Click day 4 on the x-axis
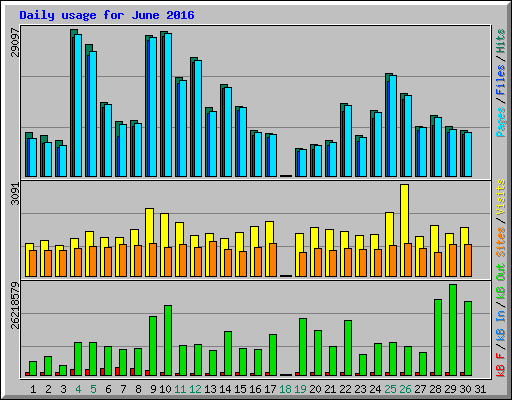This screenshot has width=512, height=400. tap(78, 389)
